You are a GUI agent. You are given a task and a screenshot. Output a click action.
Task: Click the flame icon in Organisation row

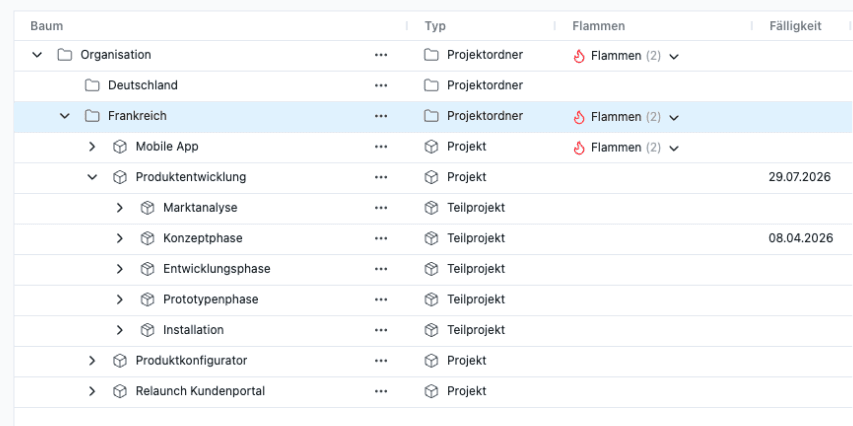pyautogui.click(x=578, y=56)
